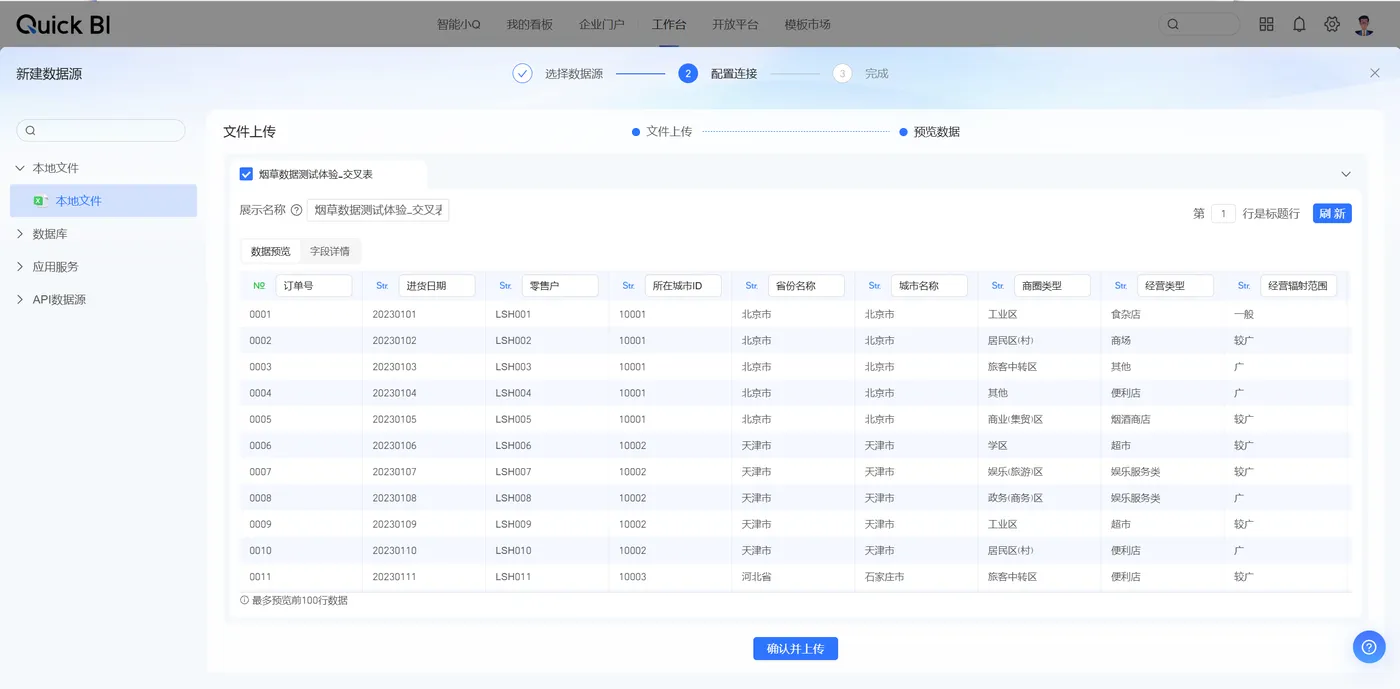Edit the 经营辐射范围 column name field
The image size is (1400, 689).
(1298, 286)
